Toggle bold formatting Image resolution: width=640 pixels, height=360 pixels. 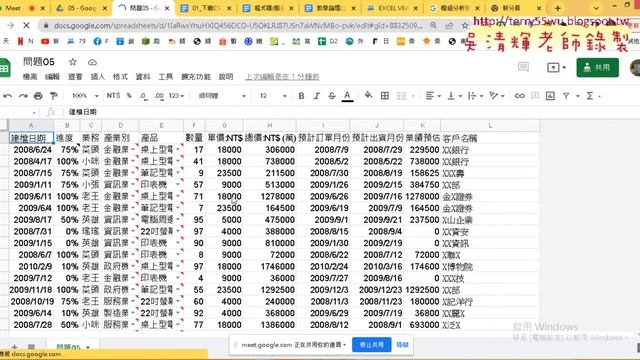(301, 96)
